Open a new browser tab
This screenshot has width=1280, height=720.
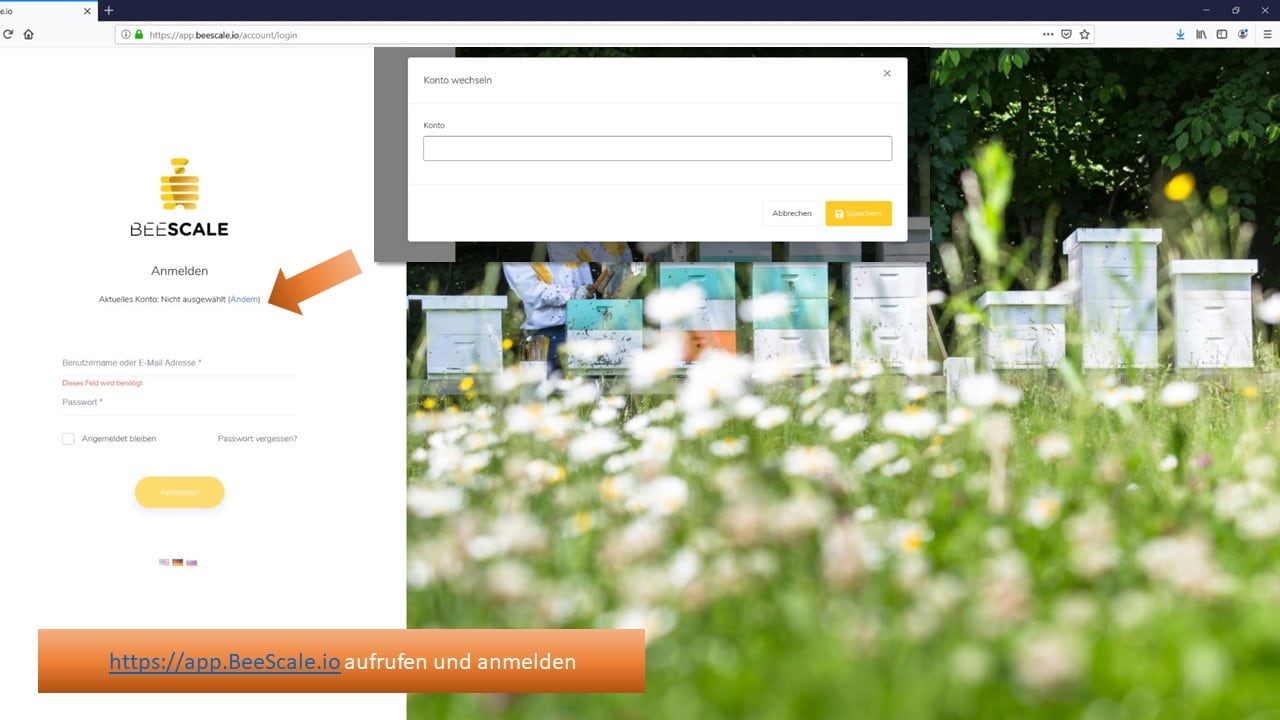110,11
